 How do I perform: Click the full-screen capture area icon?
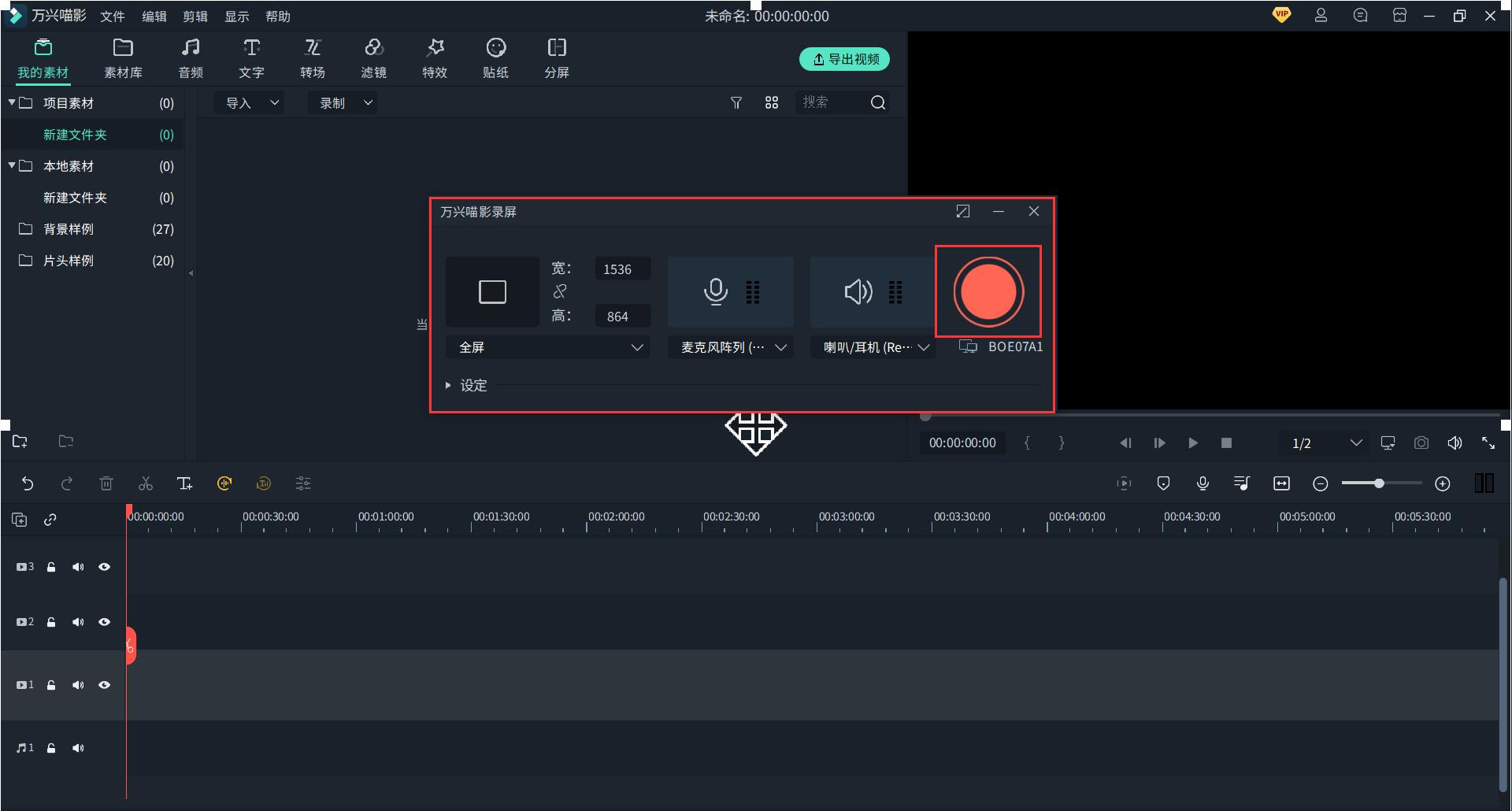(x=492, y=291)
